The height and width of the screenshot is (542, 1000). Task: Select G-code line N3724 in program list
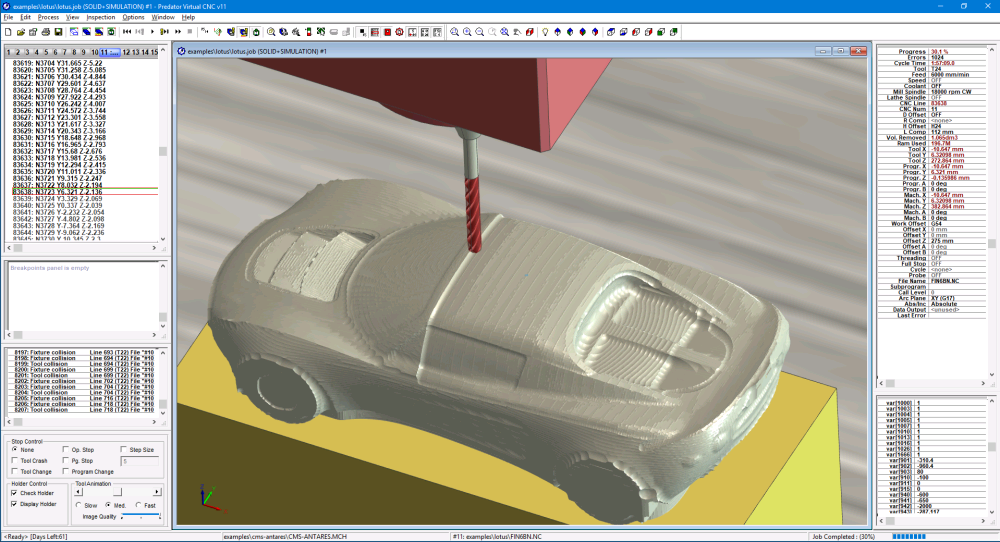(x=60, y=199)
